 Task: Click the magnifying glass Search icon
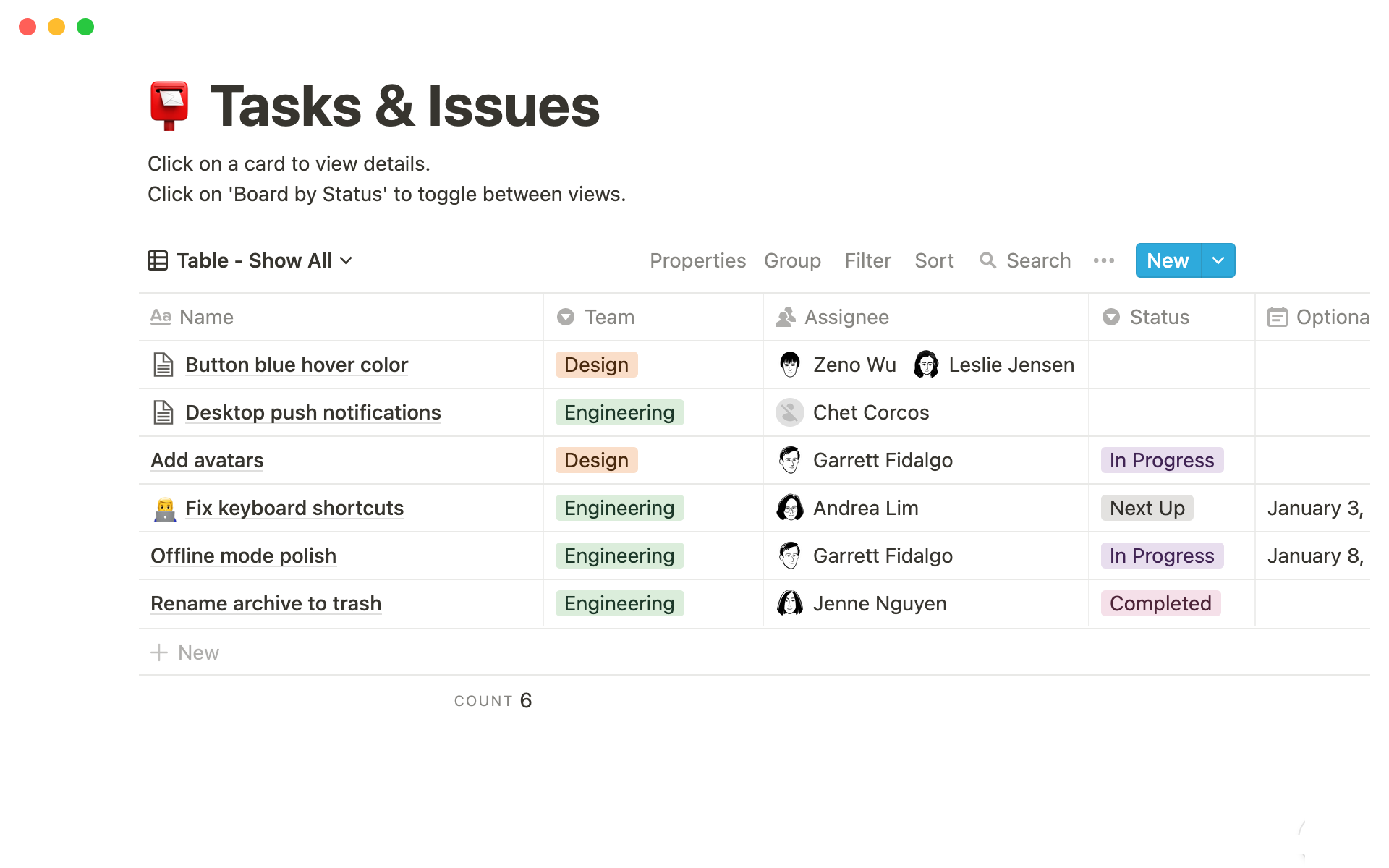tap(987, 260)
